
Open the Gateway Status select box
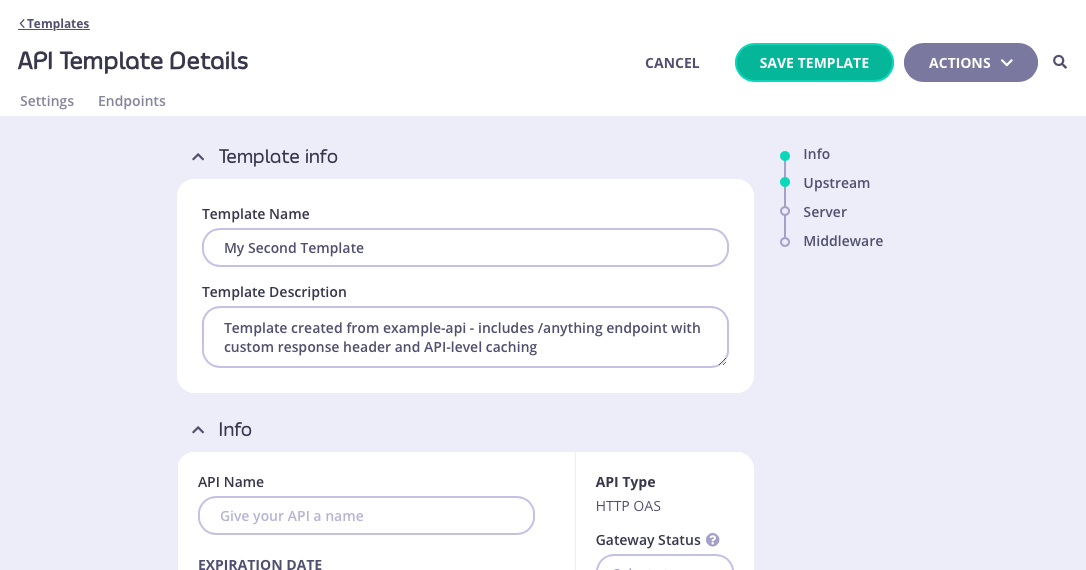(x=665, y=563)
